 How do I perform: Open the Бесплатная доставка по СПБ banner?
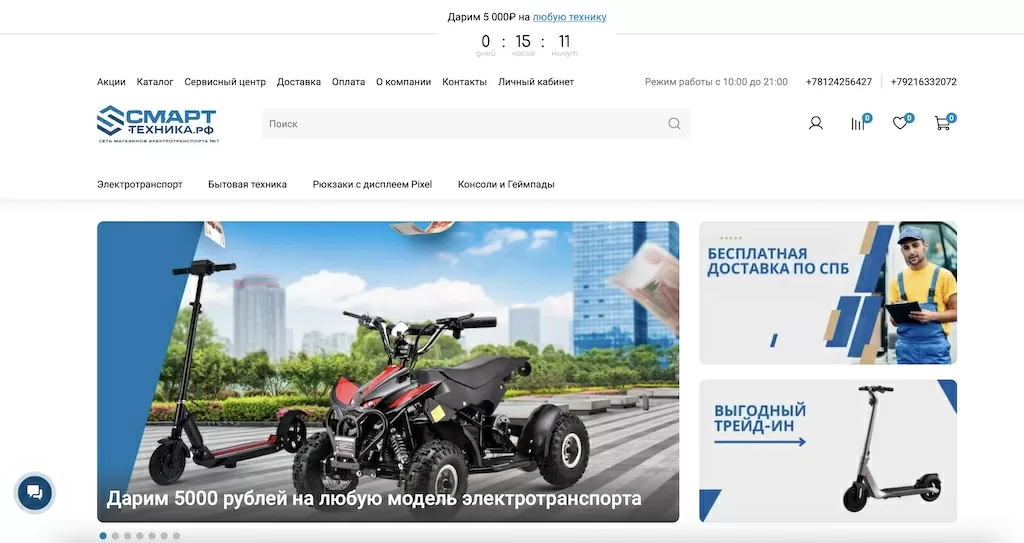coord(827,292)
